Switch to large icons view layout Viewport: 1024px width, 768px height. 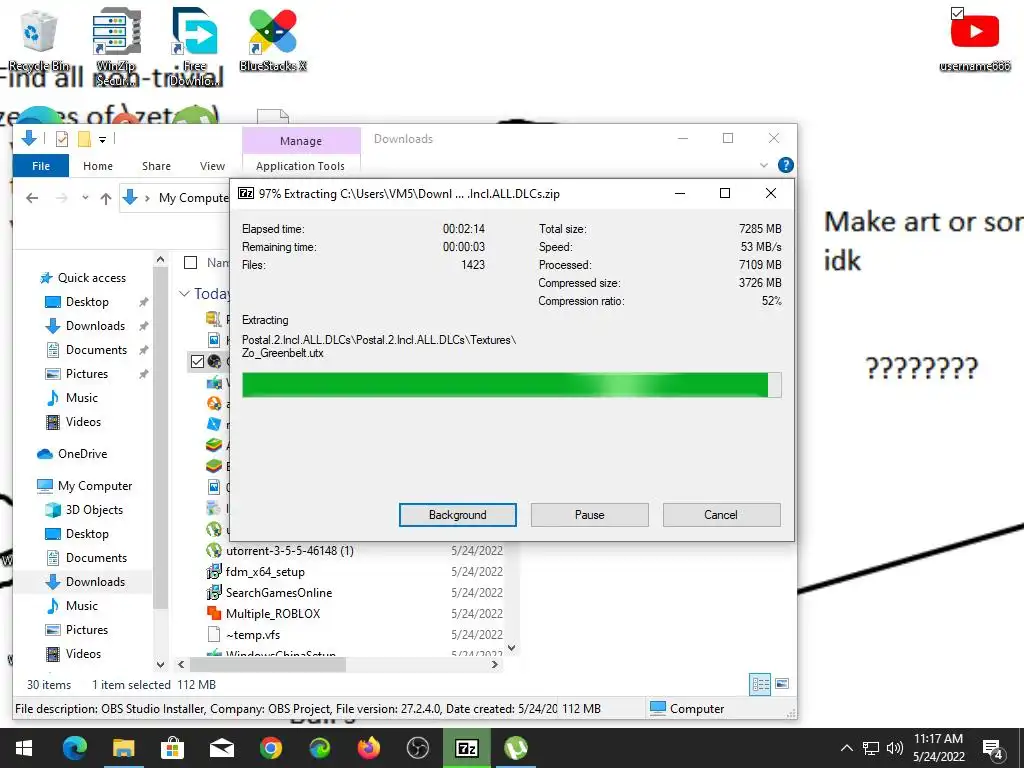click(x=782, y=684)
